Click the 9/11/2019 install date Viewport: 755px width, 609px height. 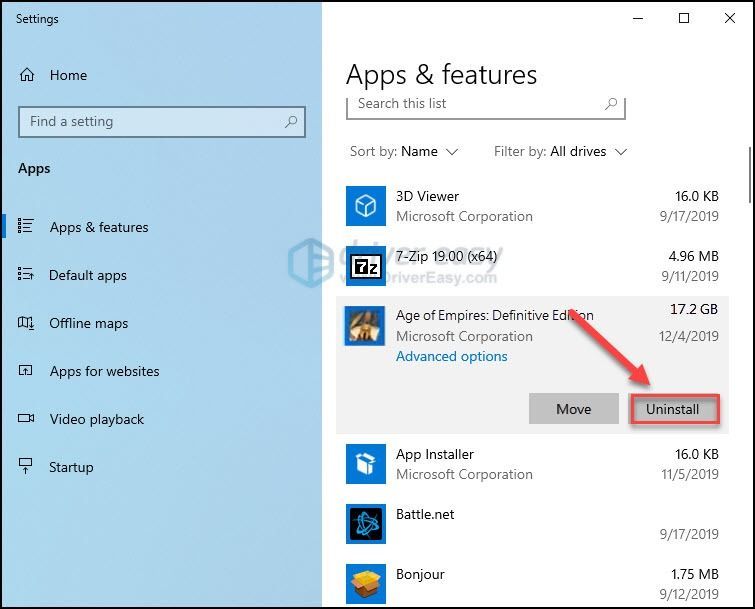[x=690, y=276]
